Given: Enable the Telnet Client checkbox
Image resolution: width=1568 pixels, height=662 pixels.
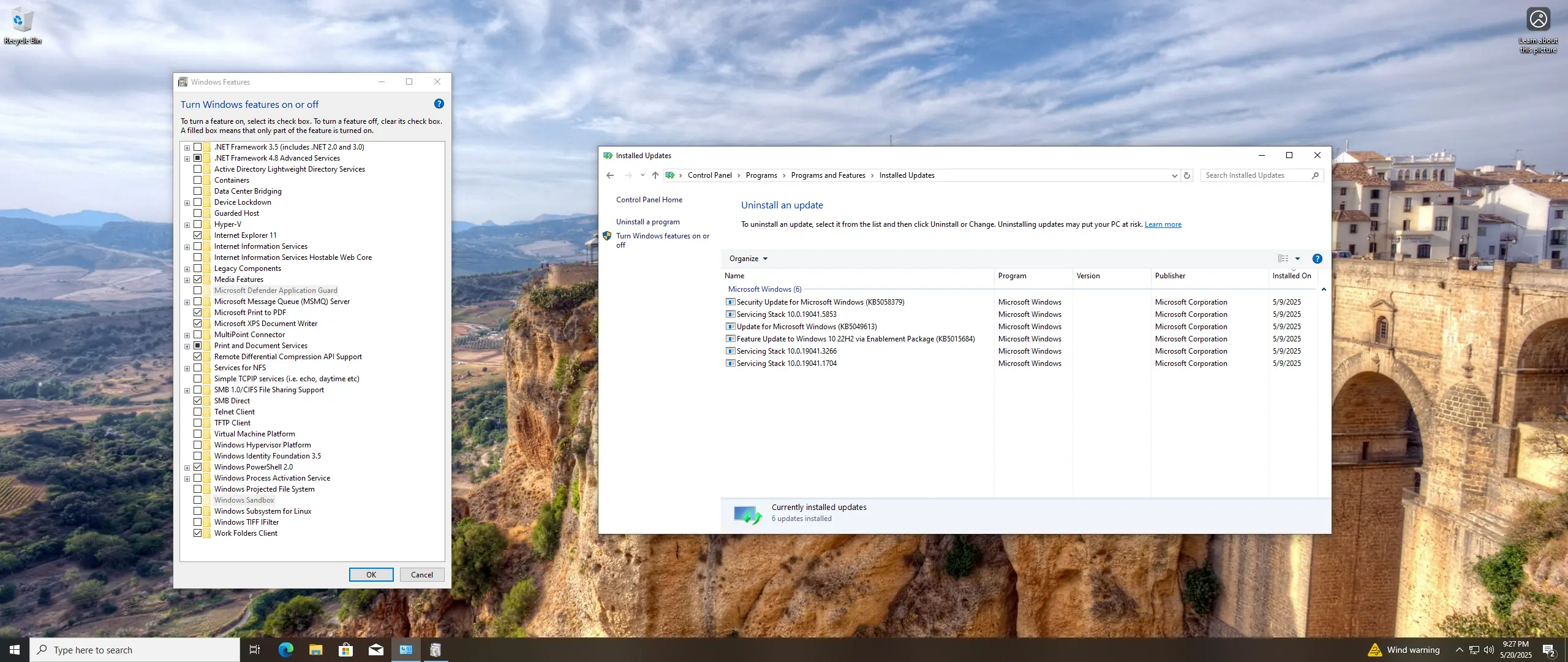Looking at the screenshot, I should tap(197, 412).
